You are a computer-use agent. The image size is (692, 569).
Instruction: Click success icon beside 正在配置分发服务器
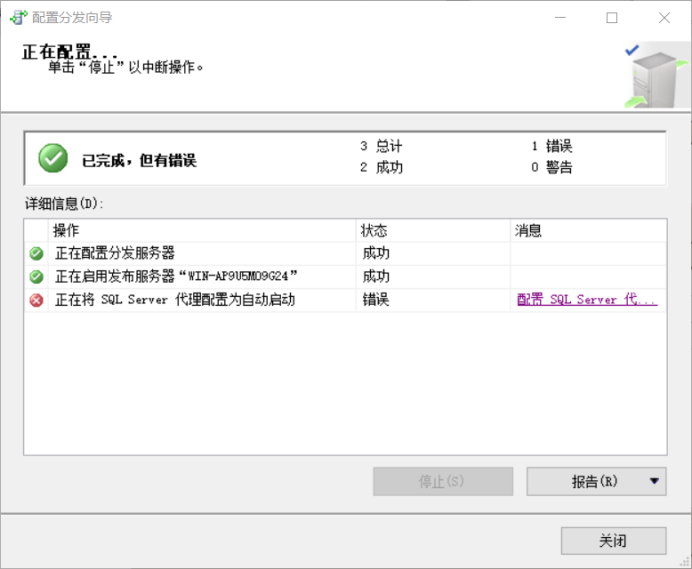[x=37, y=254]
